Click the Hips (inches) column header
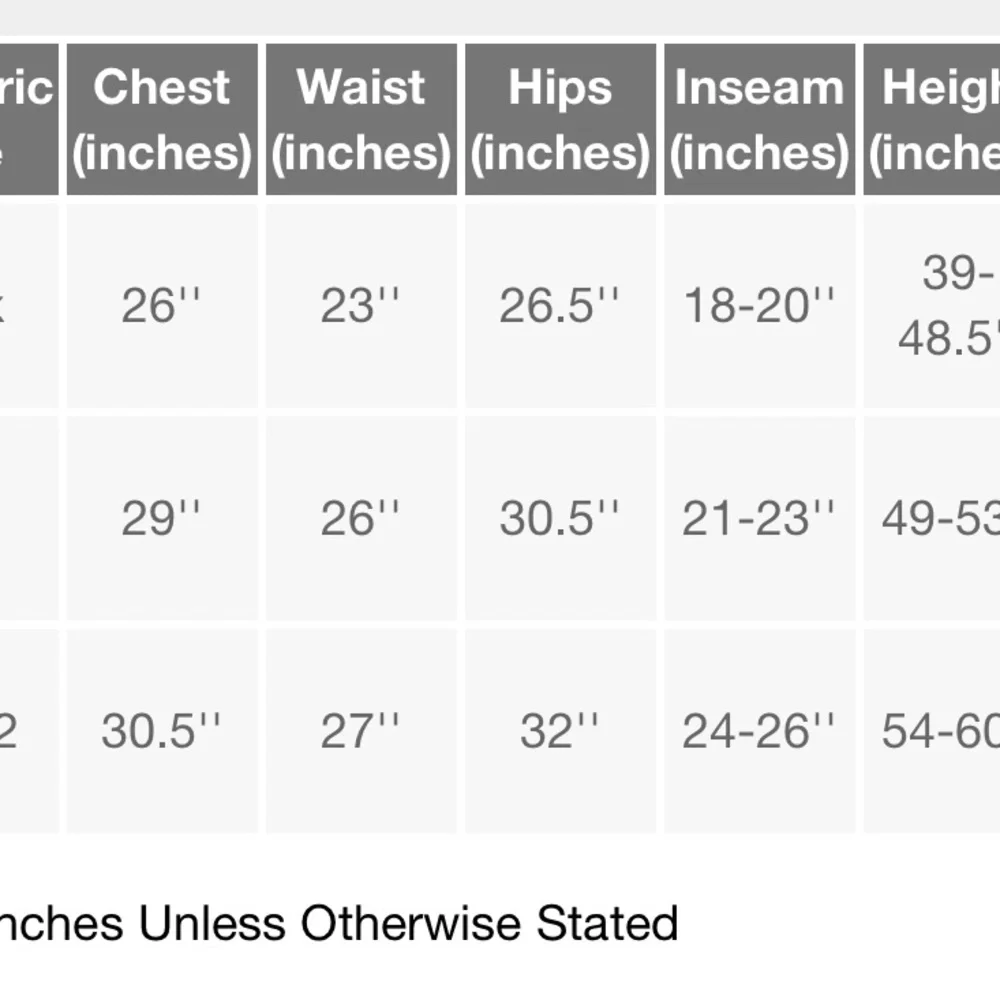The height and width of the screenshot is (1000, 1000). click(561, 119)
